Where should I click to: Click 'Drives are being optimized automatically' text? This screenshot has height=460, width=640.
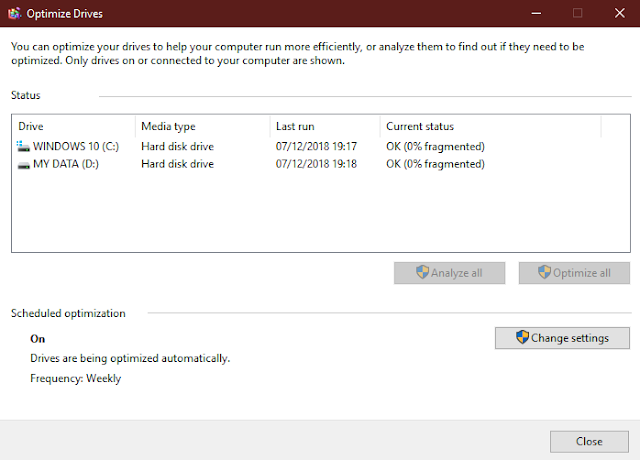(130, 358)
